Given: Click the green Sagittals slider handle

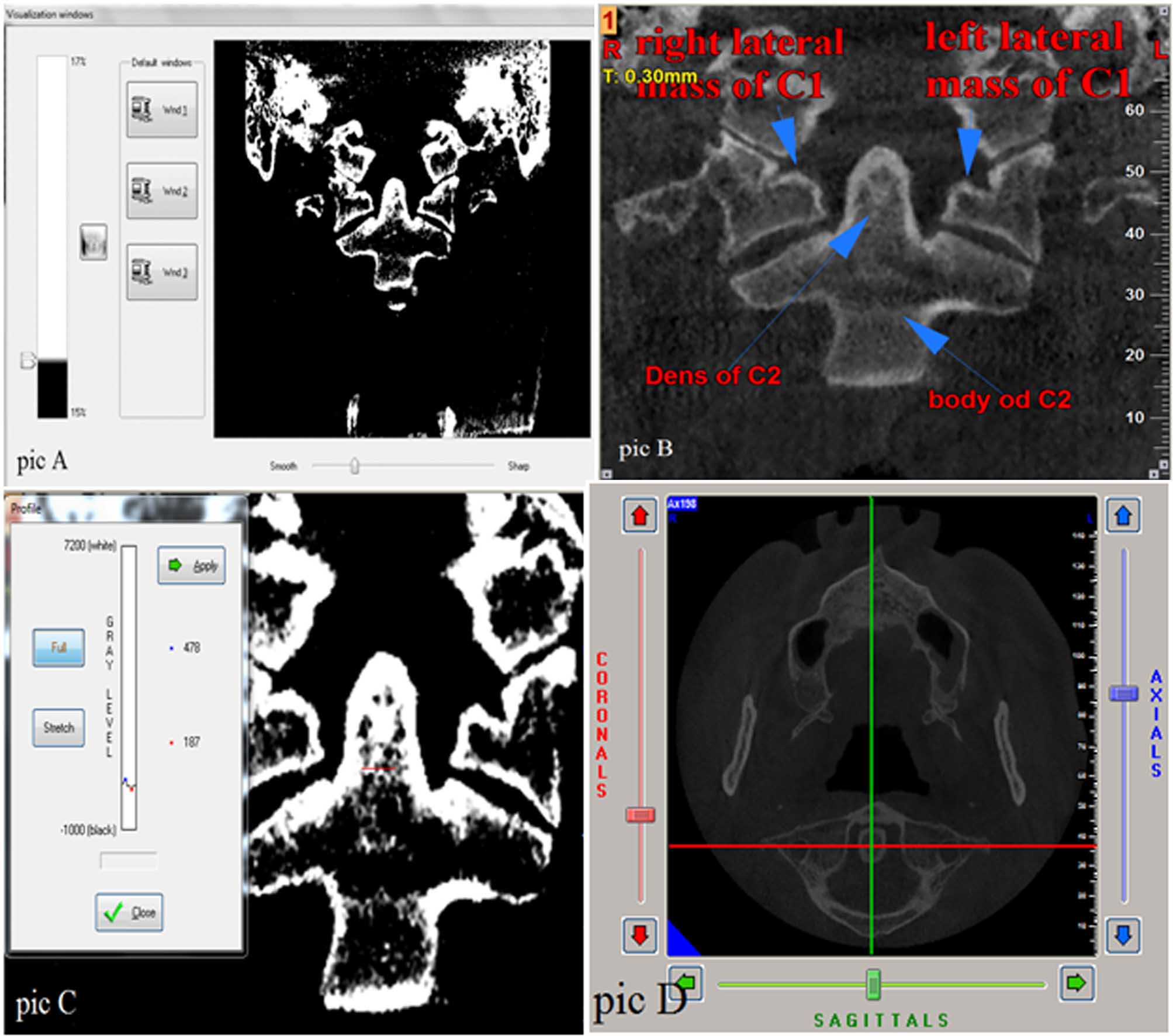Looking at the screenshot, I should coord(873,985).
